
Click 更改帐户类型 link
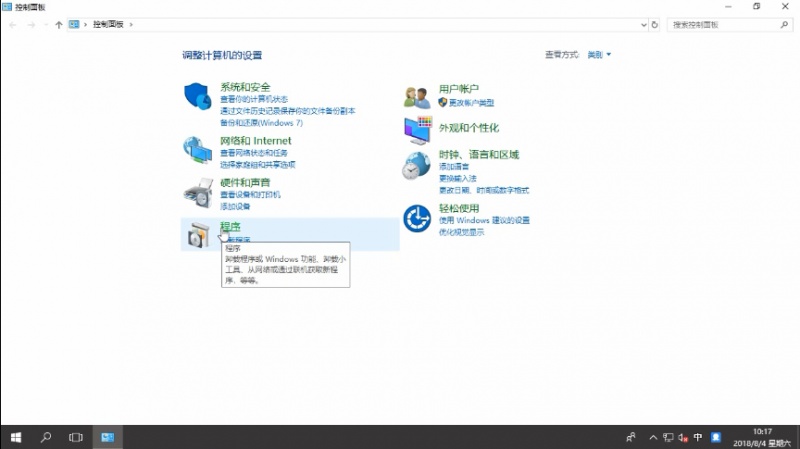471,103
